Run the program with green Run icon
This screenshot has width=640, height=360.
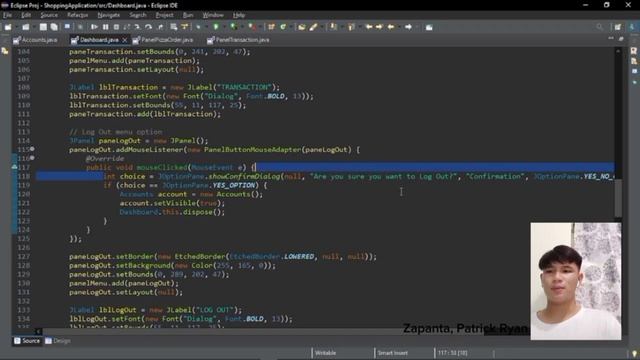click(x=216, y=27)
